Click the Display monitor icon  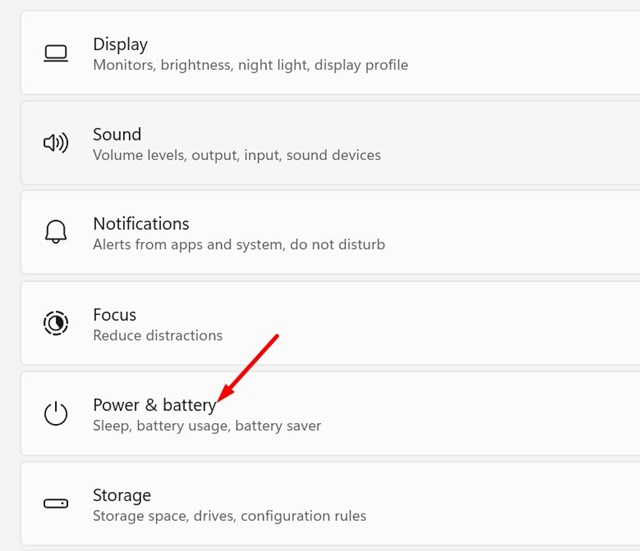(x=56, y=53)
